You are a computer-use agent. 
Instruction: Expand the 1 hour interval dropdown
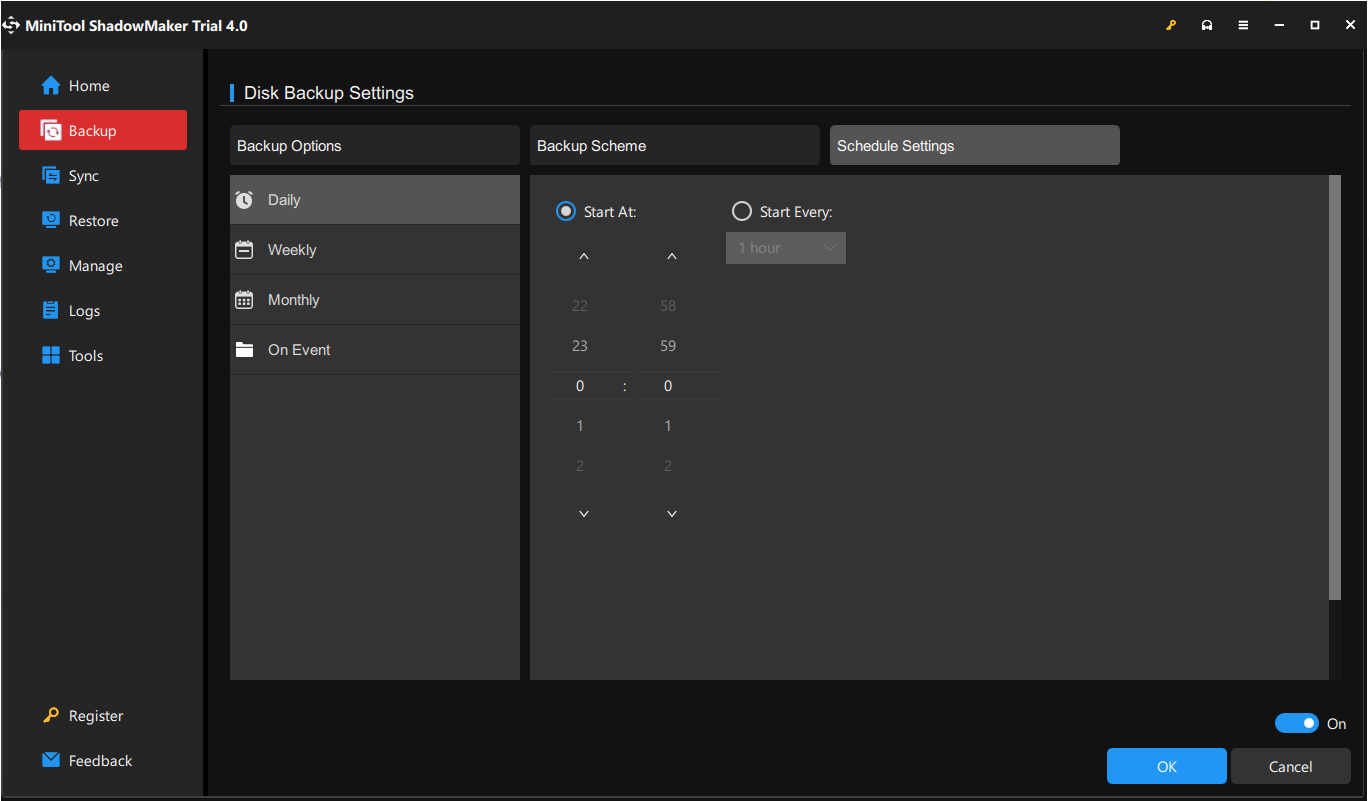click(x=786, y=248)
